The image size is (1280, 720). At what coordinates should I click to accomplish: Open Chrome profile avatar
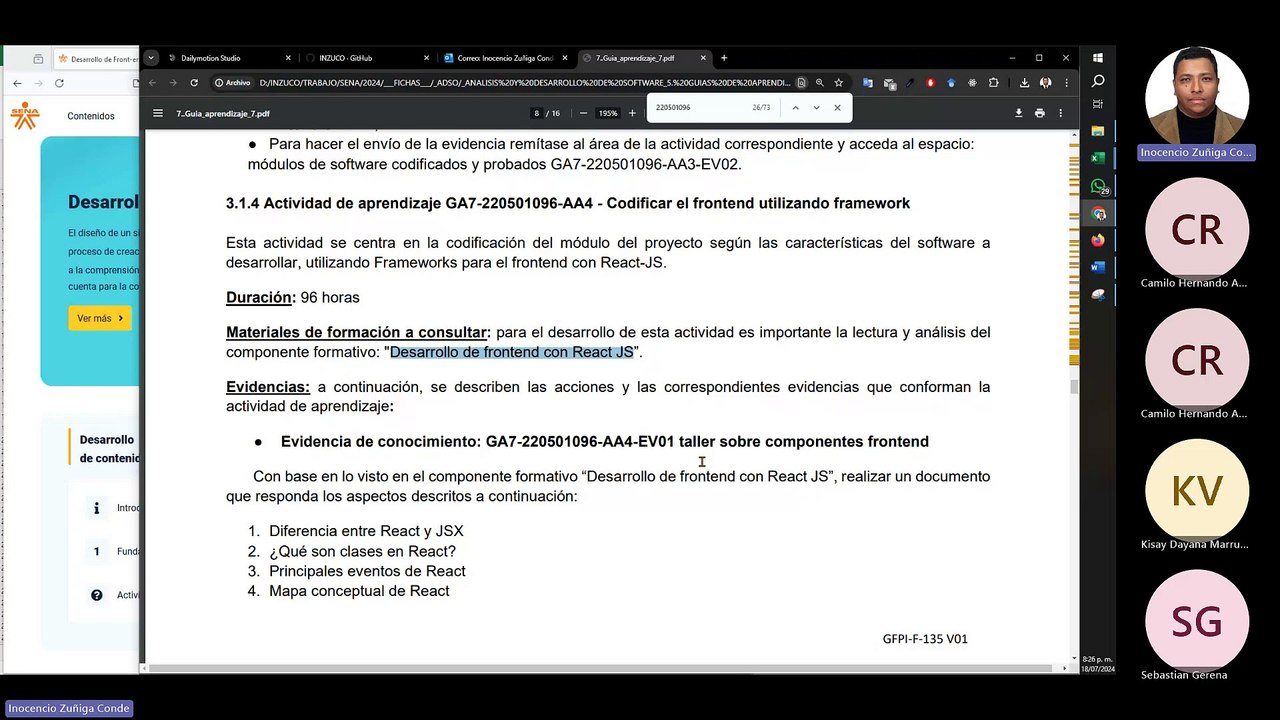(x=1045, y=83)
